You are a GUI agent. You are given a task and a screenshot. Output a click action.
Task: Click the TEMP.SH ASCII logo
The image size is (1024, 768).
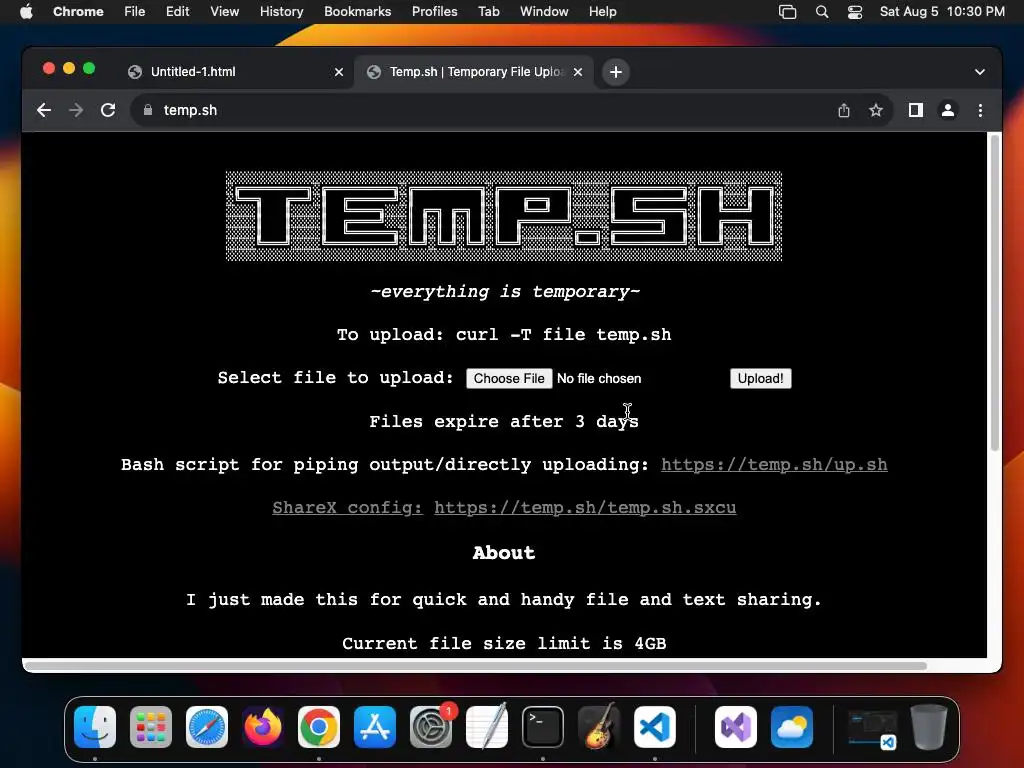504,216
